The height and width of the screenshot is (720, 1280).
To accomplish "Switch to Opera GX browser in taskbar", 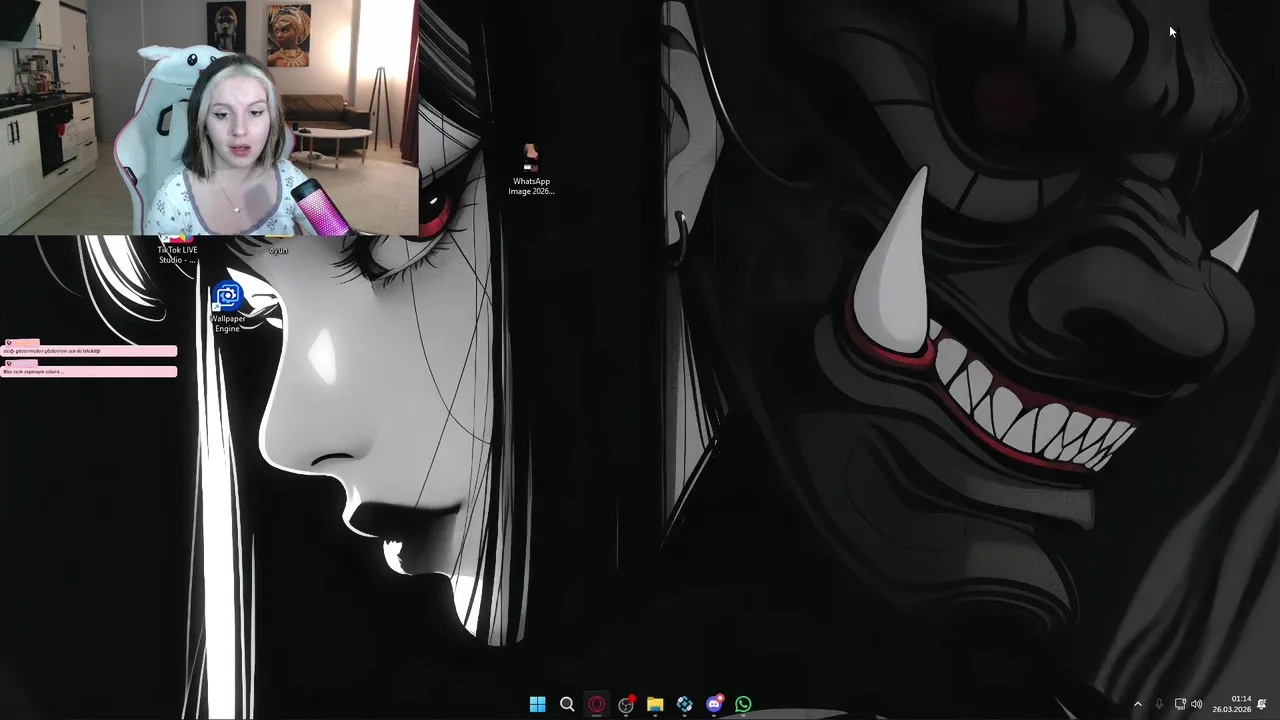I will click(x=596, y=704).
